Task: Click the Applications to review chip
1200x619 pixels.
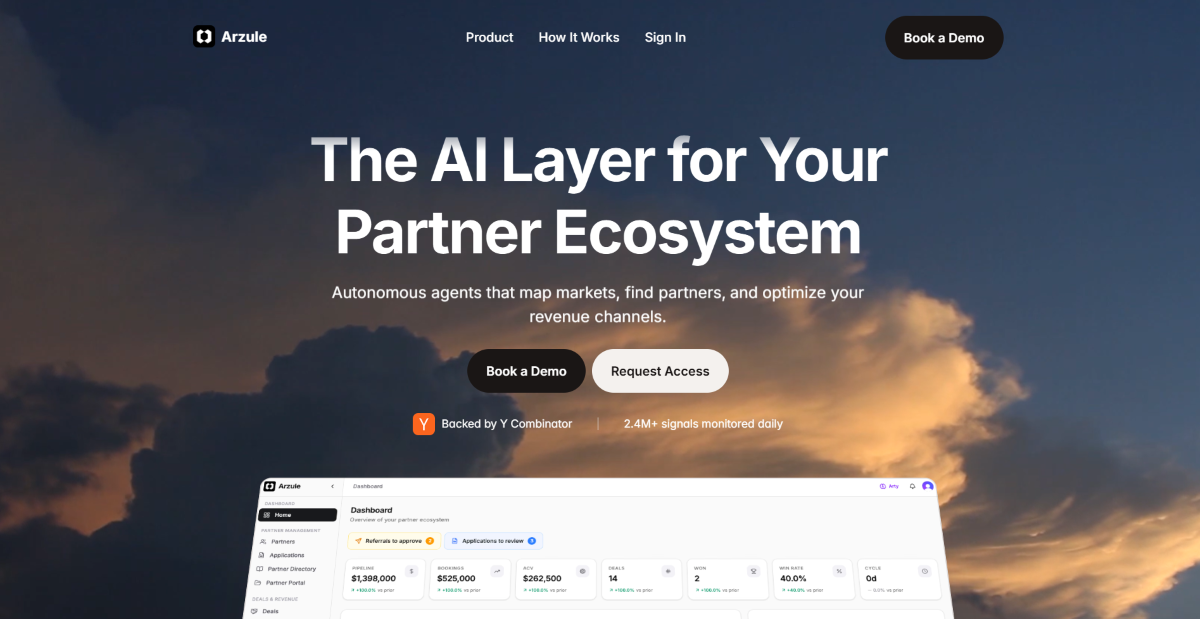Action: point(493,541)
